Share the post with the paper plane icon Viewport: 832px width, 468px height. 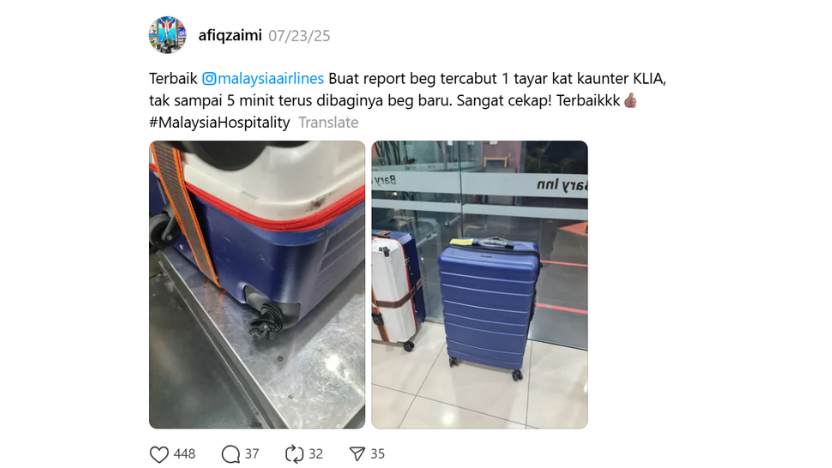click(x=357, y=454)
